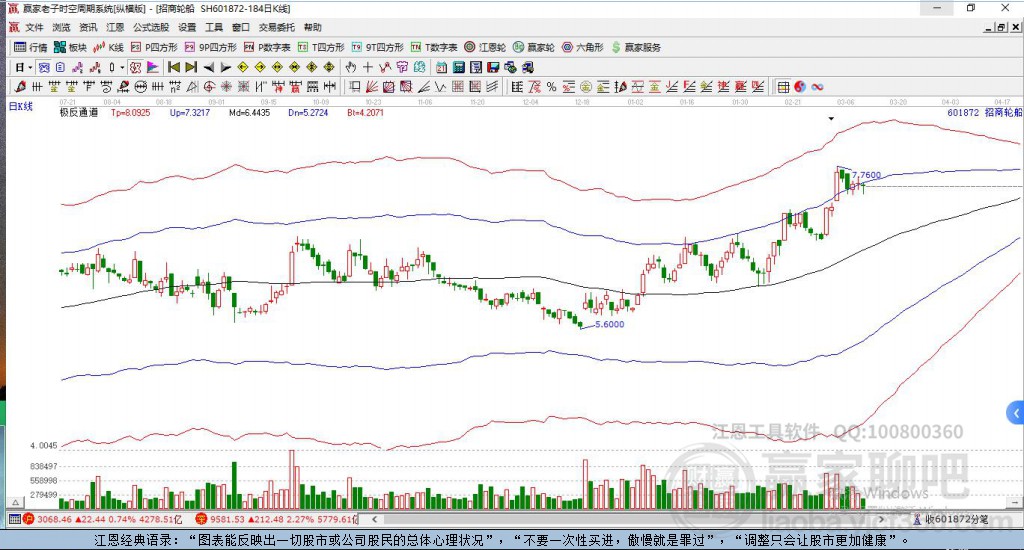Click the save floppy disk icon
The image size is (1024, 550).
click(x=493, y=67)
